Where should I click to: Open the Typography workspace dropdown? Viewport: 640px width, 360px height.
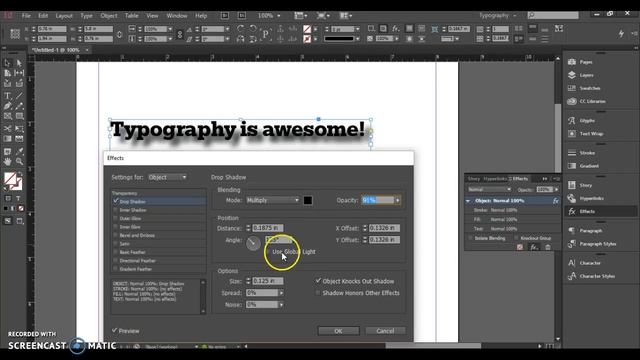click(x=498, y=16)
